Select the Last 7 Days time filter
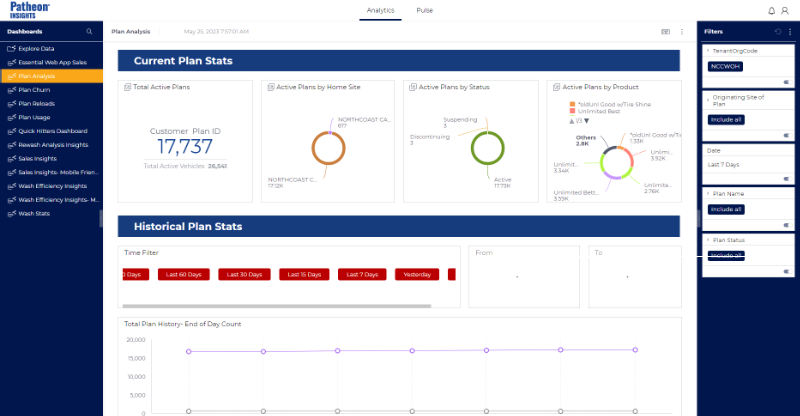Image resolution: width=800 pixels, height=416 pixels. pyautogui.click(x=362, y=275)
